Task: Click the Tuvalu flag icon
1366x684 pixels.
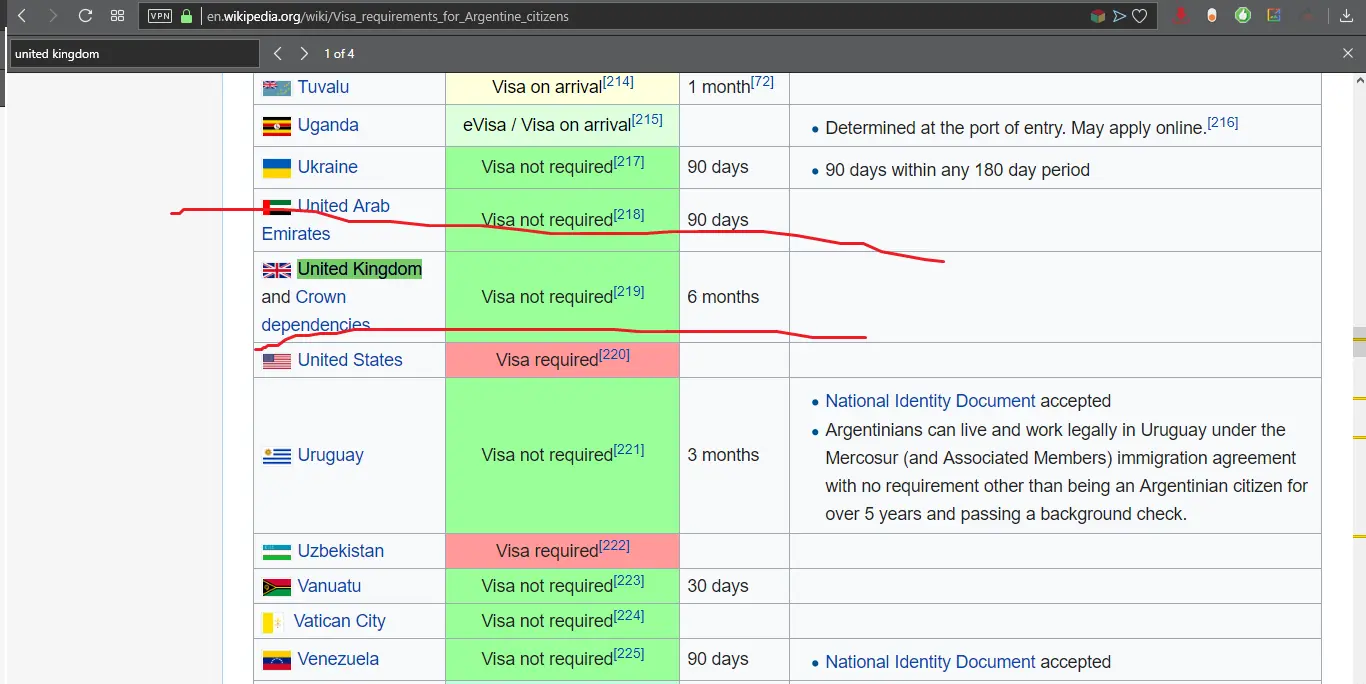Action: 277,88
